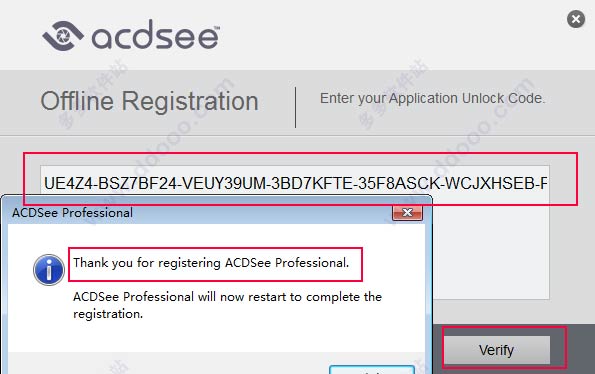Image resolution: width=595 pixels, height=374 pixels.
Task: Click blank area below the unlock code
Action: [491, 250]
